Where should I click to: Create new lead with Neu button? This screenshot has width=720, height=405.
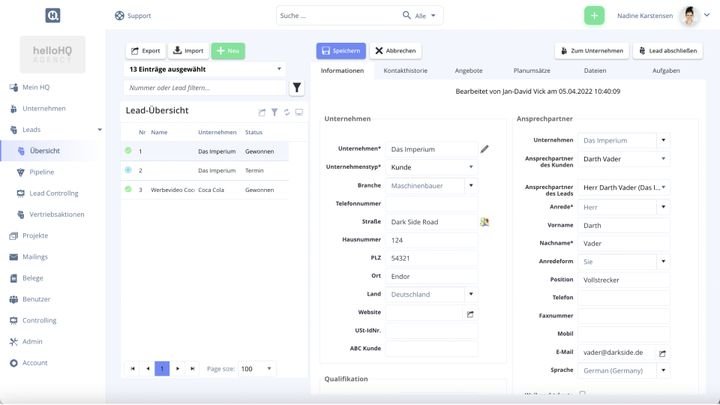tap(228, 51)
